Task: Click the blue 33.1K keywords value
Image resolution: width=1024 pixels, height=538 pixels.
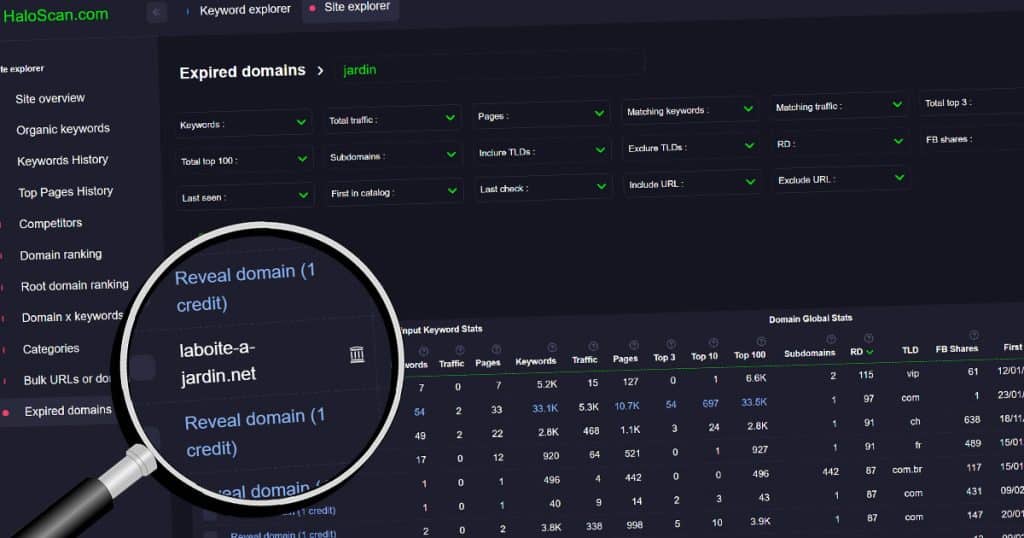Action: tap(545, 408)
